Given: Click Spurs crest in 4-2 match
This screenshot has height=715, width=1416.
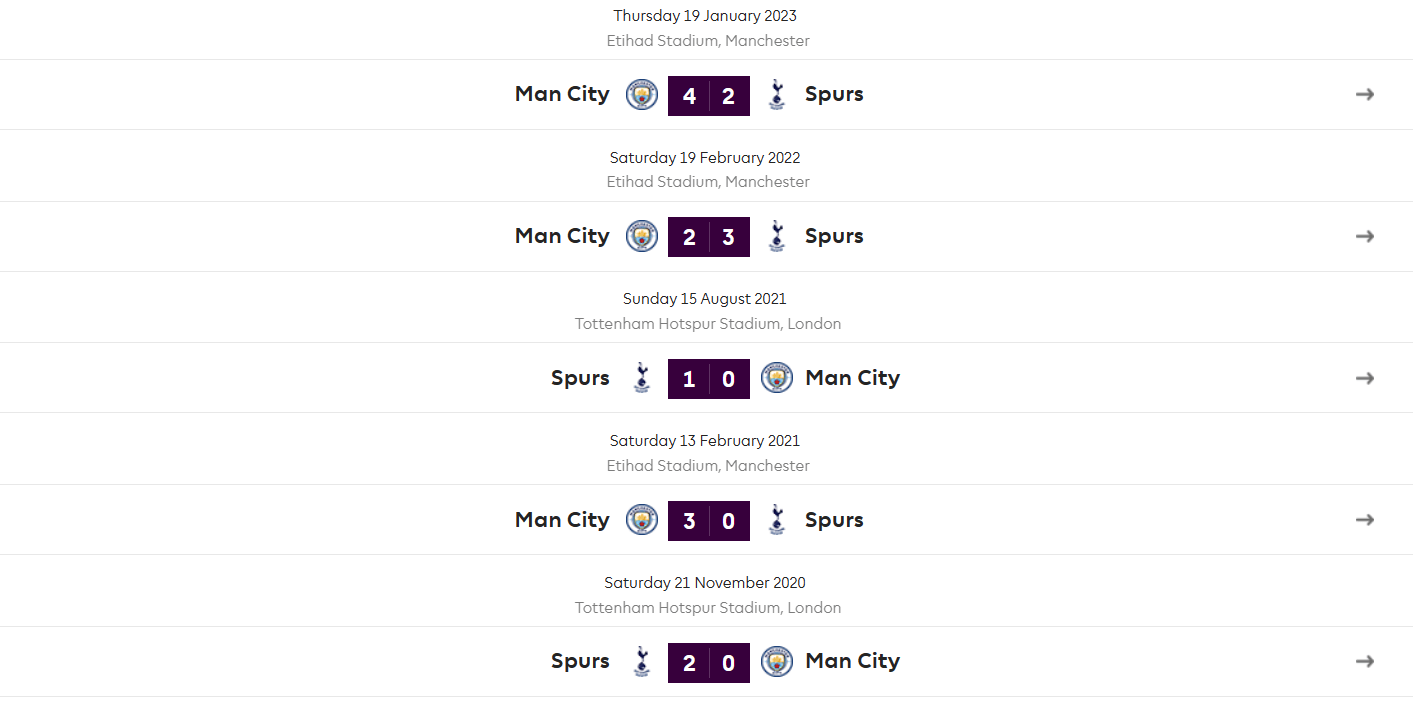Looking at the screenshot, I should tap(777, 95).
